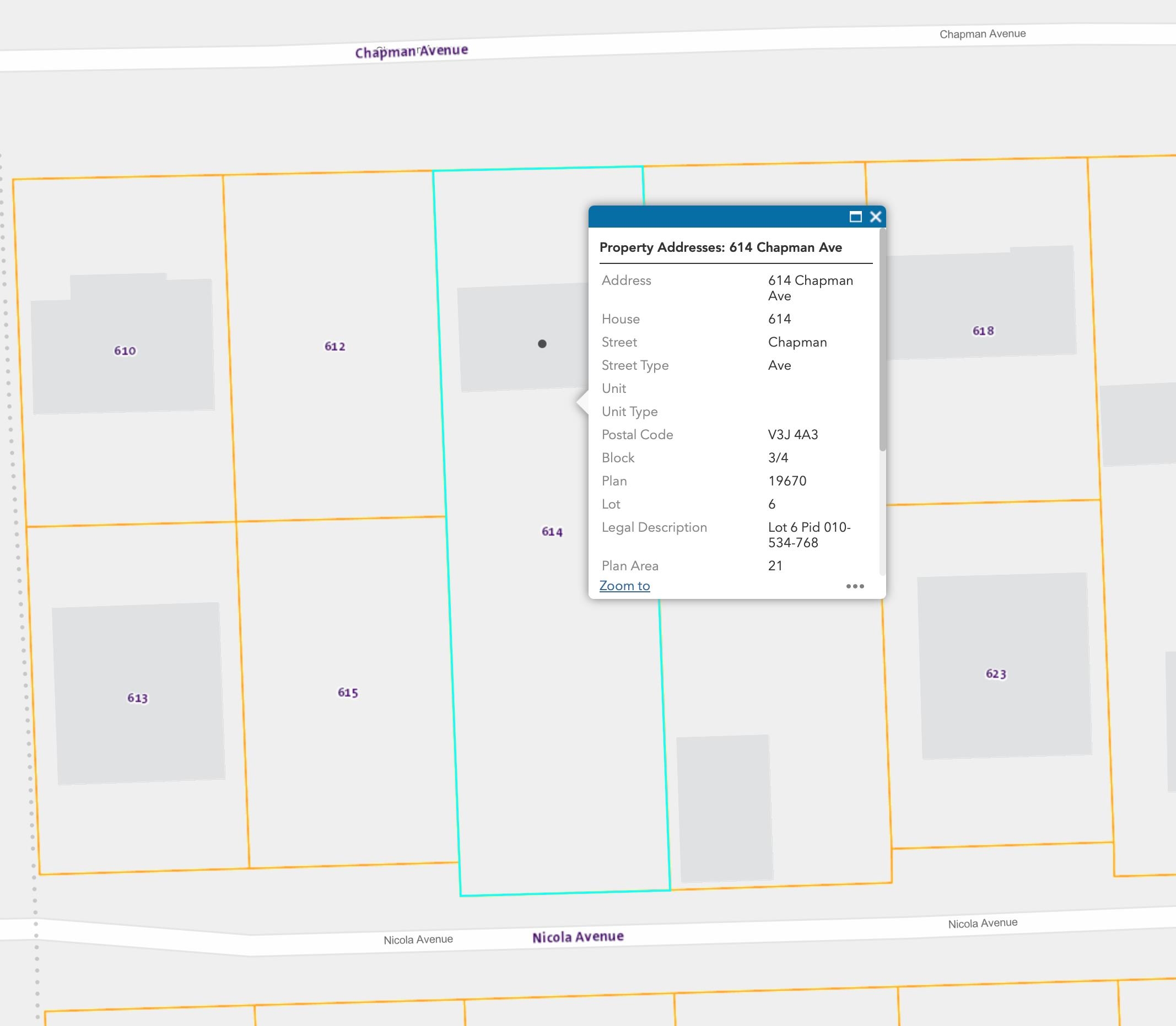Click the Property Addresses popup title
This screenshot has height=1026, width=1176.
[x=720, y=247]
